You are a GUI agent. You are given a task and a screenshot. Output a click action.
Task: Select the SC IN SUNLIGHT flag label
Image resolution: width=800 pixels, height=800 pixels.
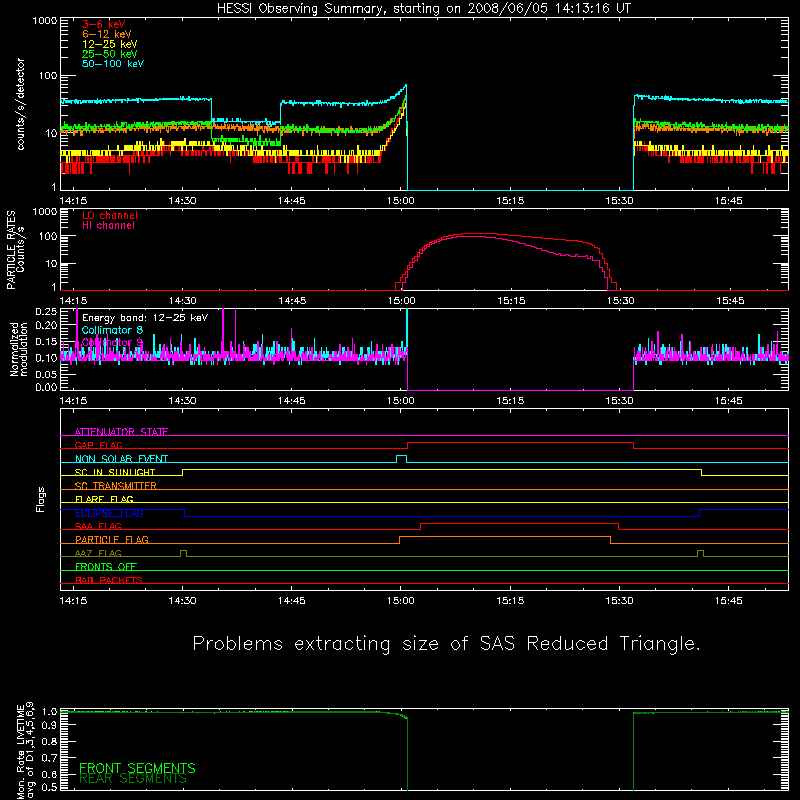pos(115,472)
